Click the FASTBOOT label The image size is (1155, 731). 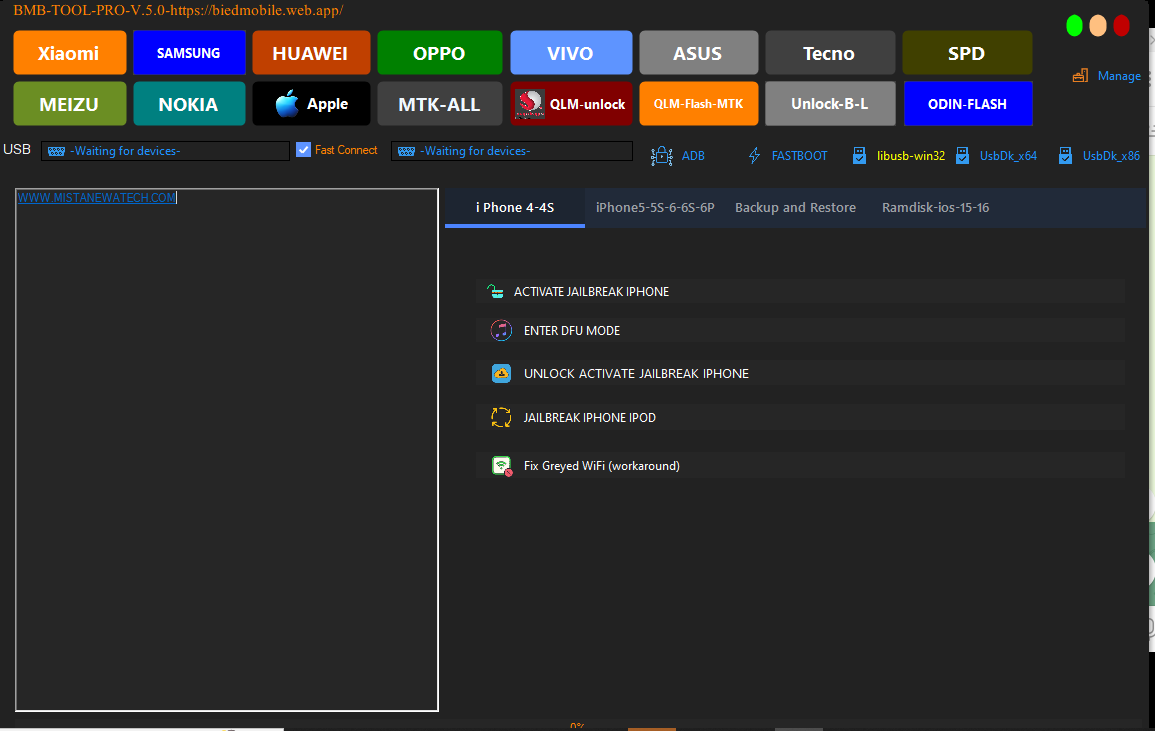(799, 156)
